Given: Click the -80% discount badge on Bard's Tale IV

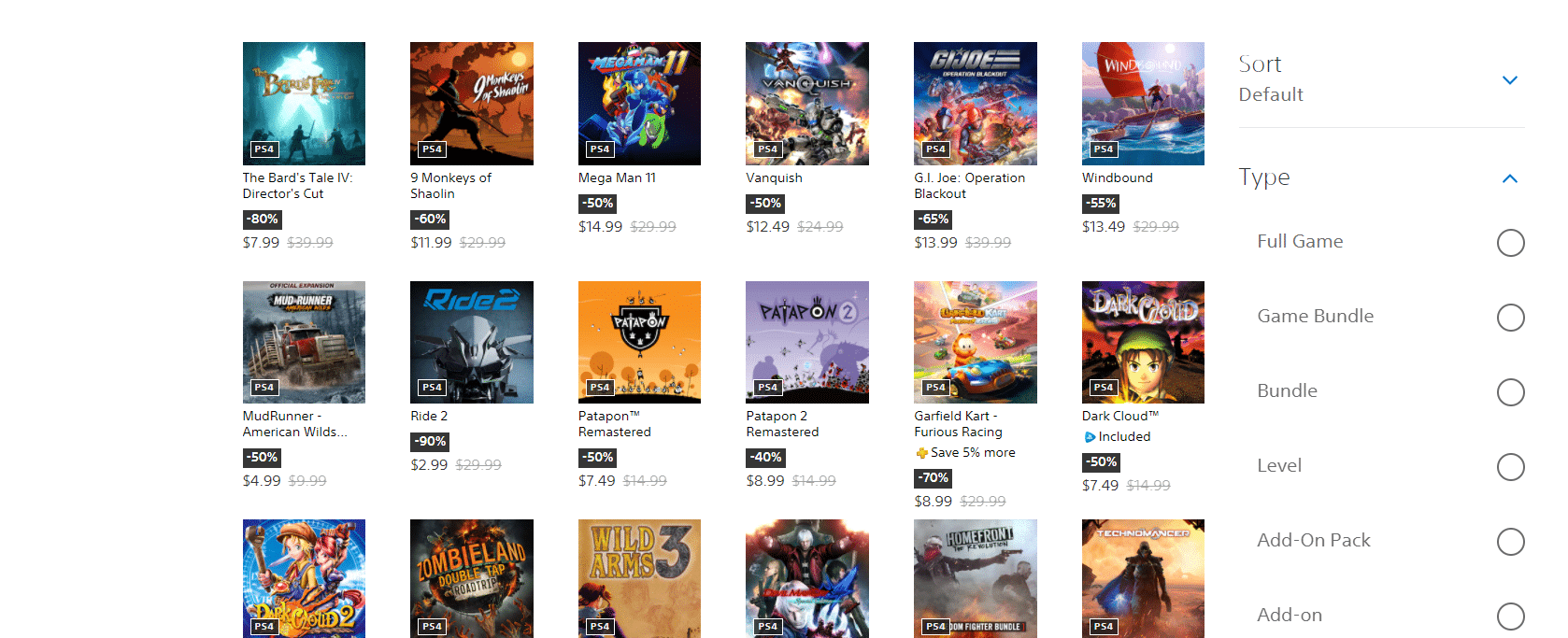Looking at the screenshot, I should click(x=263, y=220).
